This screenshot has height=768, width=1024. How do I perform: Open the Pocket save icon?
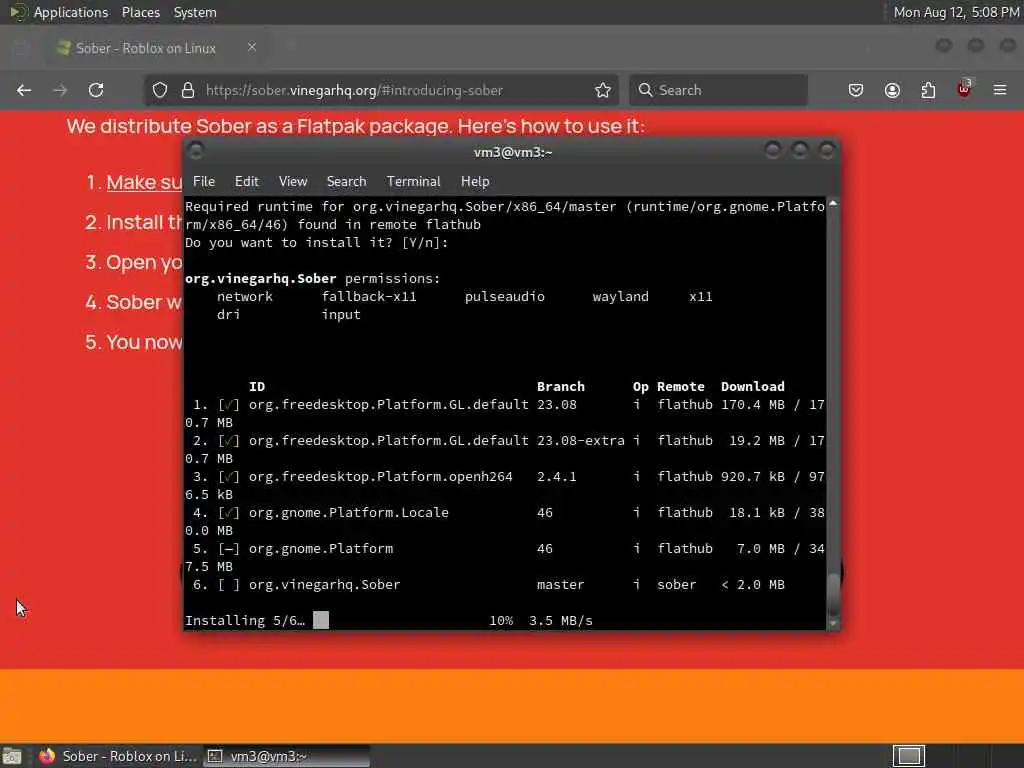pyautogui.click(x=856, y=90)
